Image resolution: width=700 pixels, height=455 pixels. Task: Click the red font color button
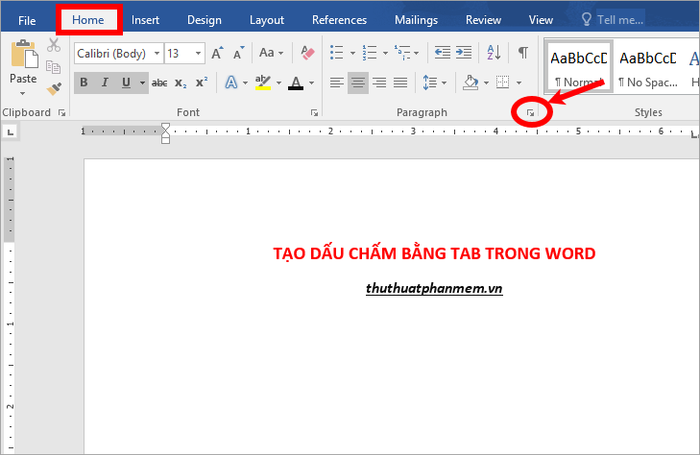[x=295, y=83]
